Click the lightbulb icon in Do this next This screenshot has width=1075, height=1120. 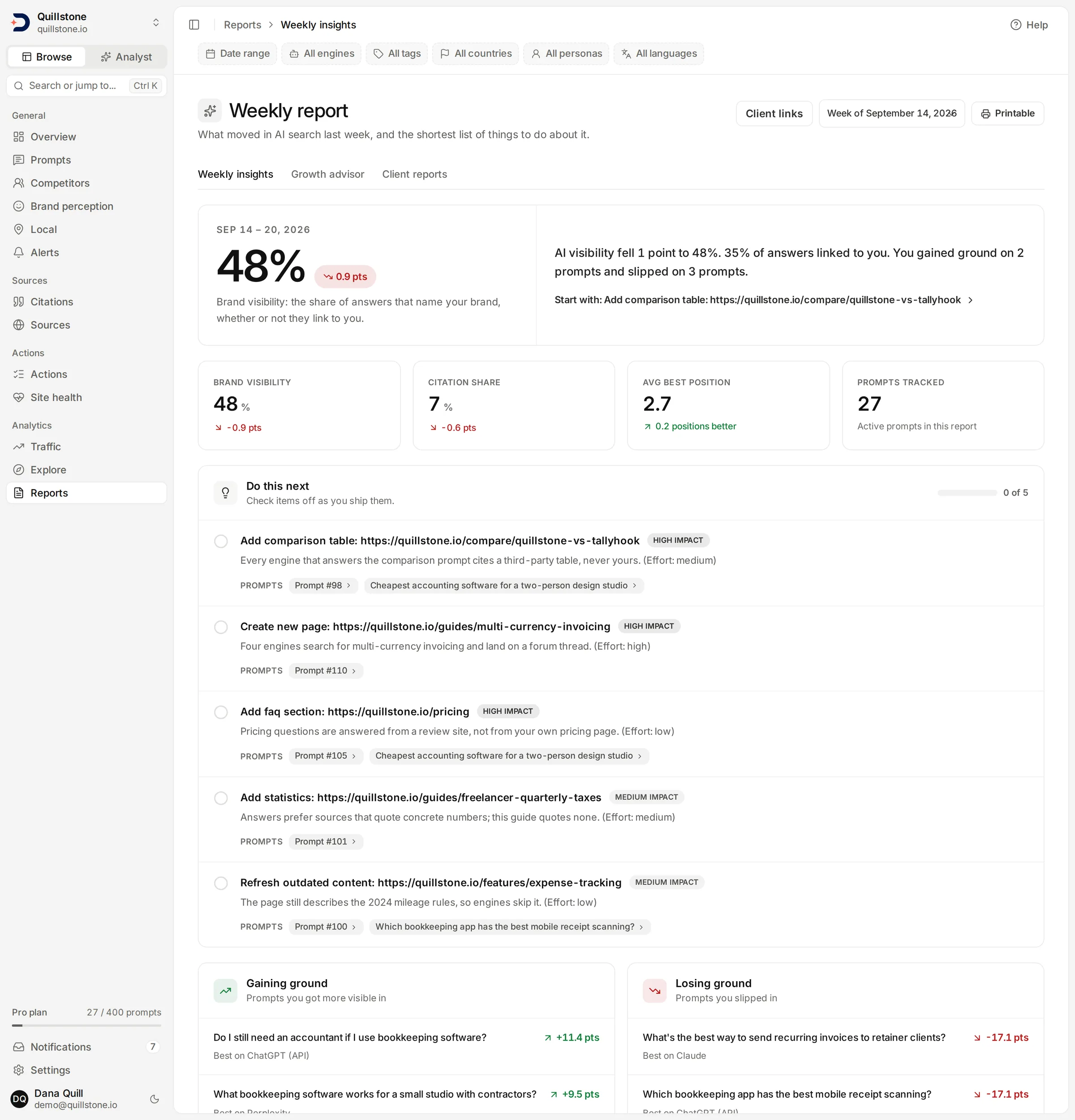coord(225,492)
